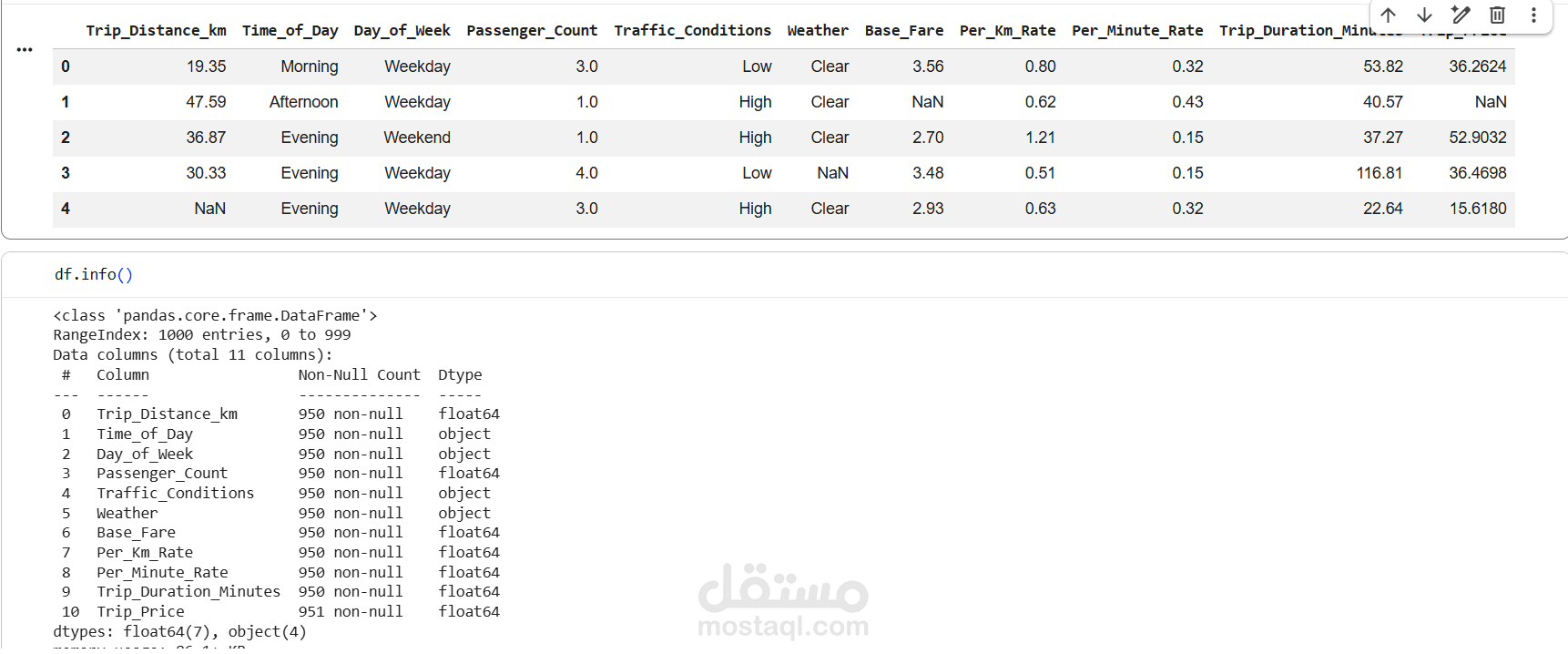Image resolution: width=1568 pixels, height=654 pixels.
Task: Click dtypes float64(7), object(4) line
Action: click(x=179, y=631)
